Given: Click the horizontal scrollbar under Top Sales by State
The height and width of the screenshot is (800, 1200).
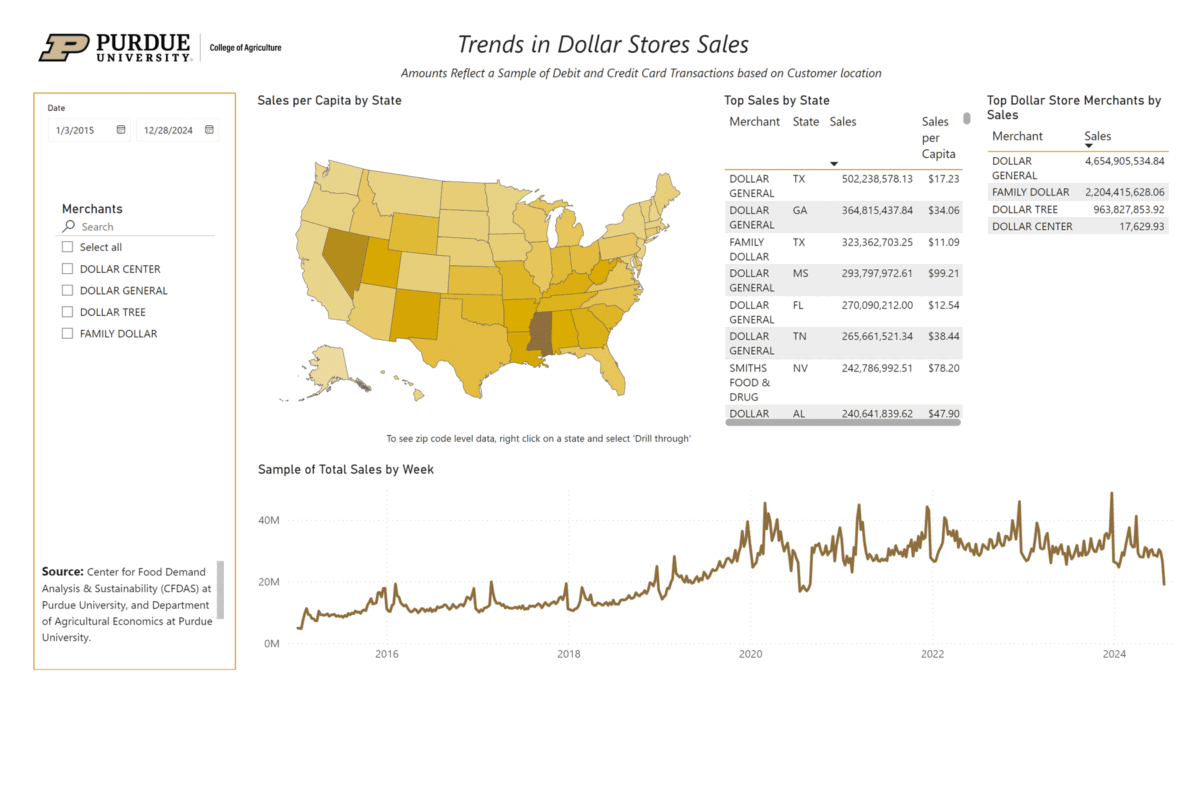Looking at the screenshot, I should pyautogui.click(x=843, y=422).
